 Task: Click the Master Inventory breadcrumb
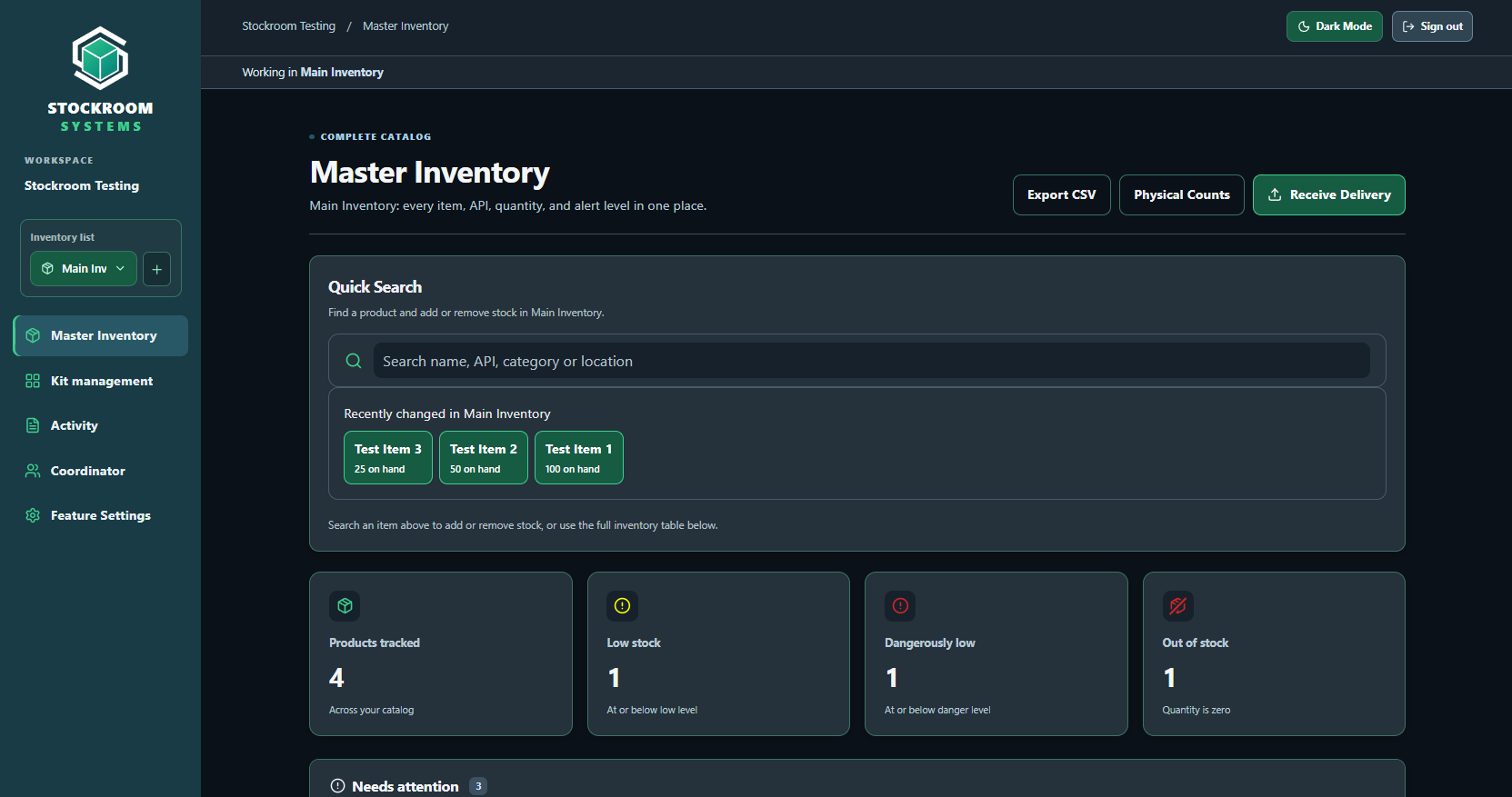point(406,26)
